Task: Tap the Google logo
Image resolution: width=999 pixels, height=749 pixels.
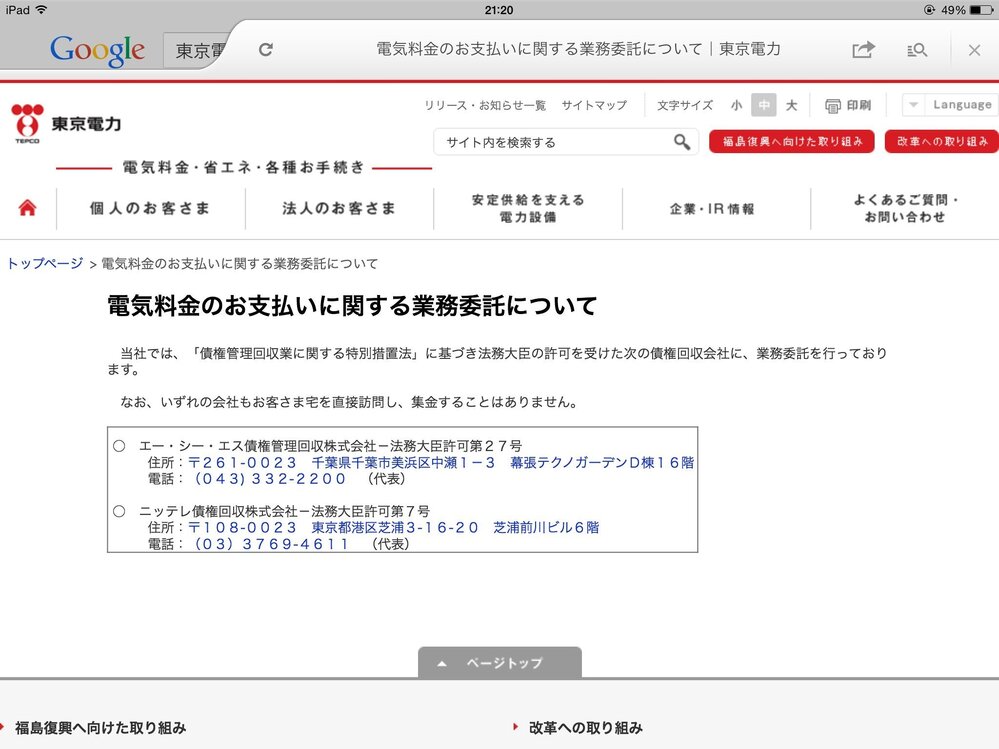Action: tap(97, 50)
